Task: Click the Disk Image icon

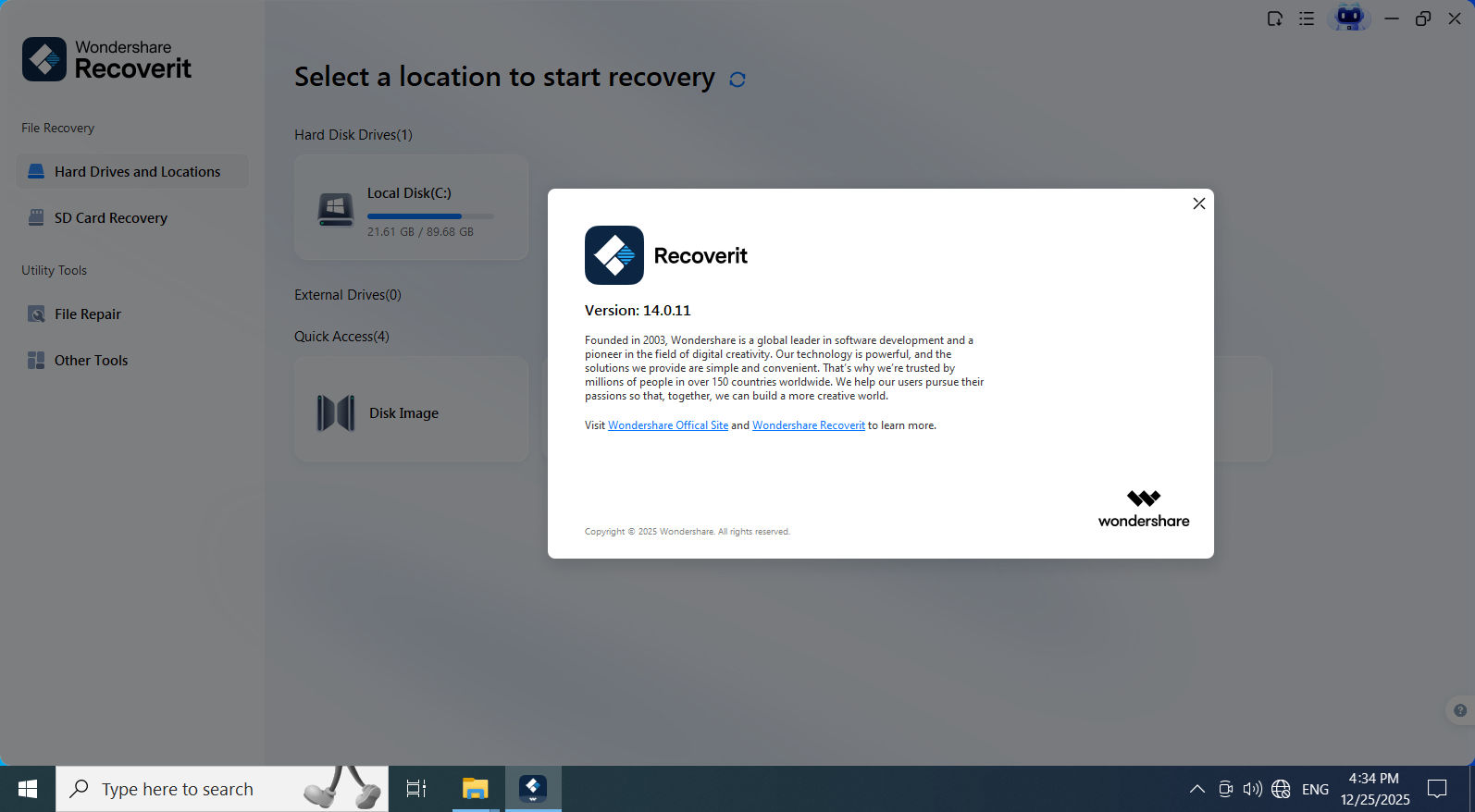Action: (335, 413)
